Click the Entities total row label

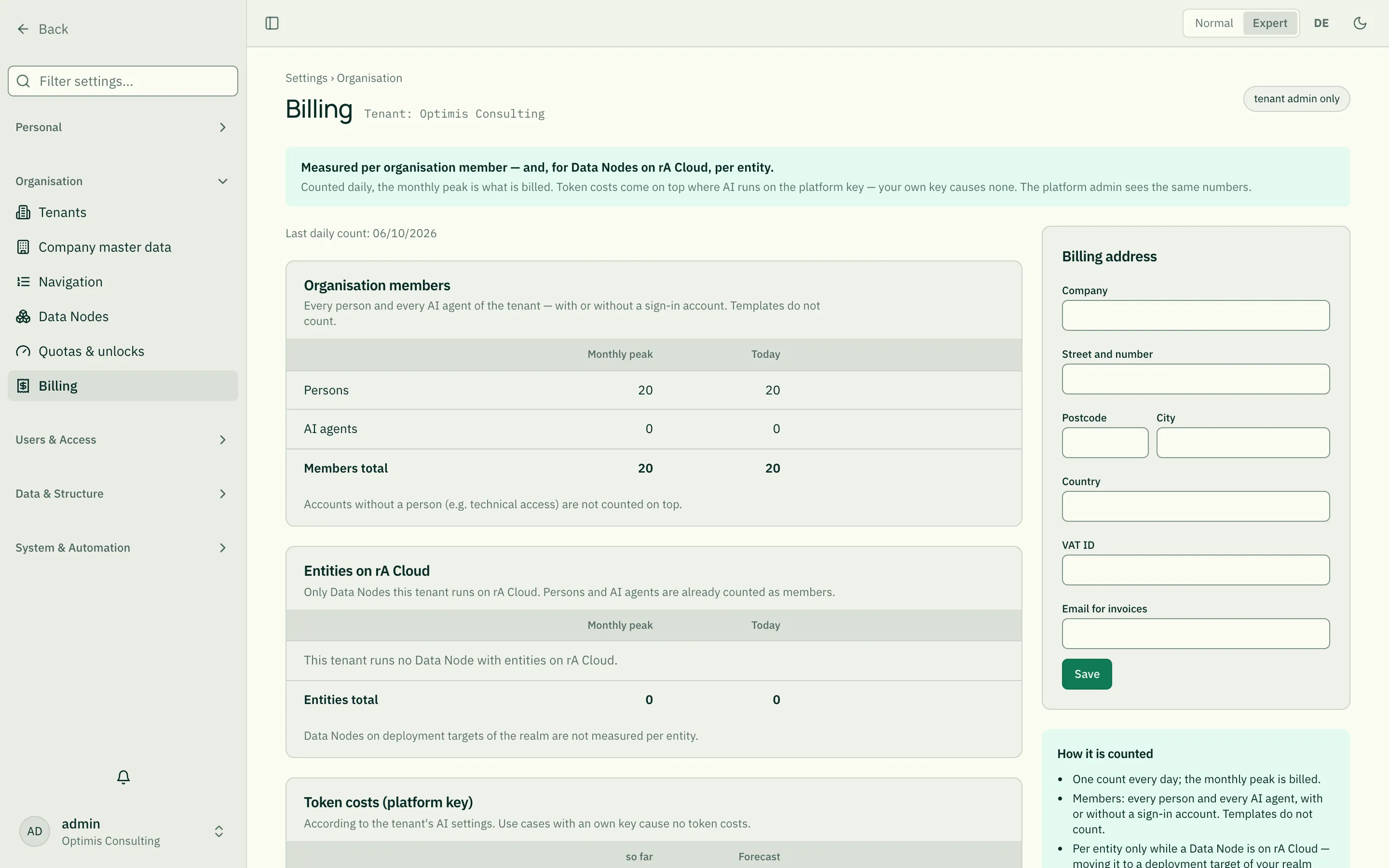click(341, 700)
